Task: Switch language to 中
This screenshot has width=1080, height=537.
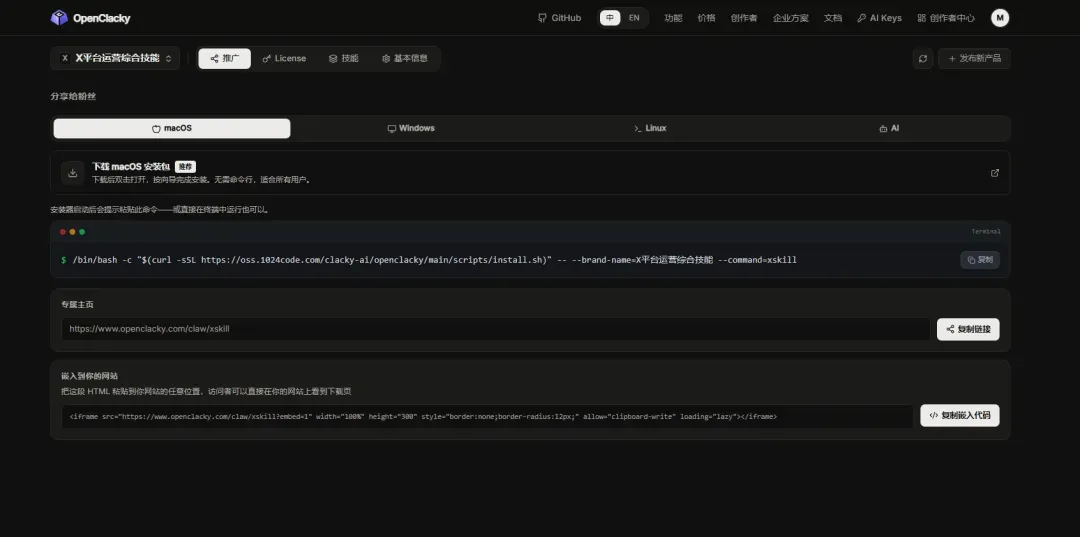Action: 610,18
